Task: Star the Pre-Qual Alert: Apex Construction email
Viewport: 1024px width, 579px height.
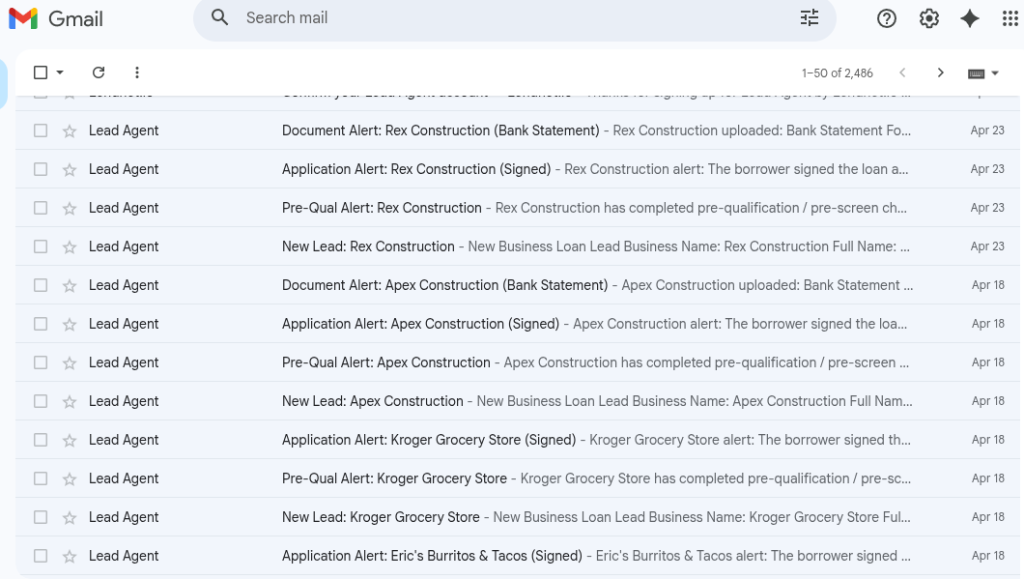Action: point(69,363)
